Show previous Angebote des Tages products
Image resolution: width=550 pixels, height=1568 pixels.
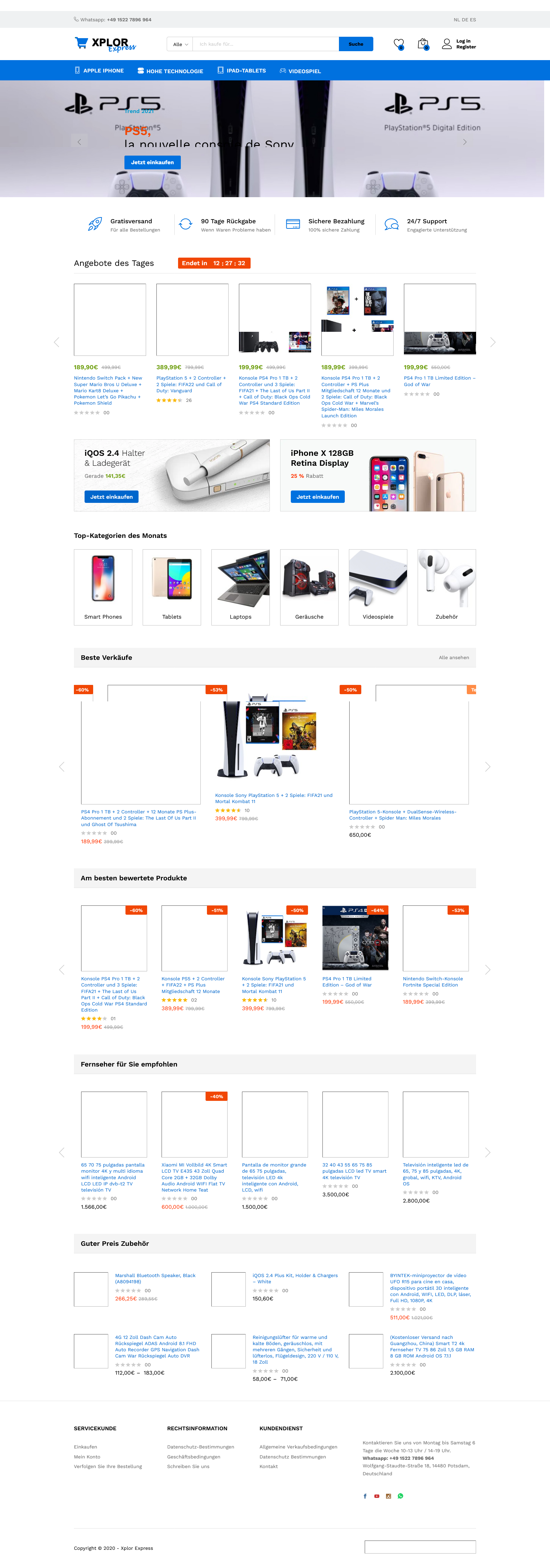pos(57,342)
